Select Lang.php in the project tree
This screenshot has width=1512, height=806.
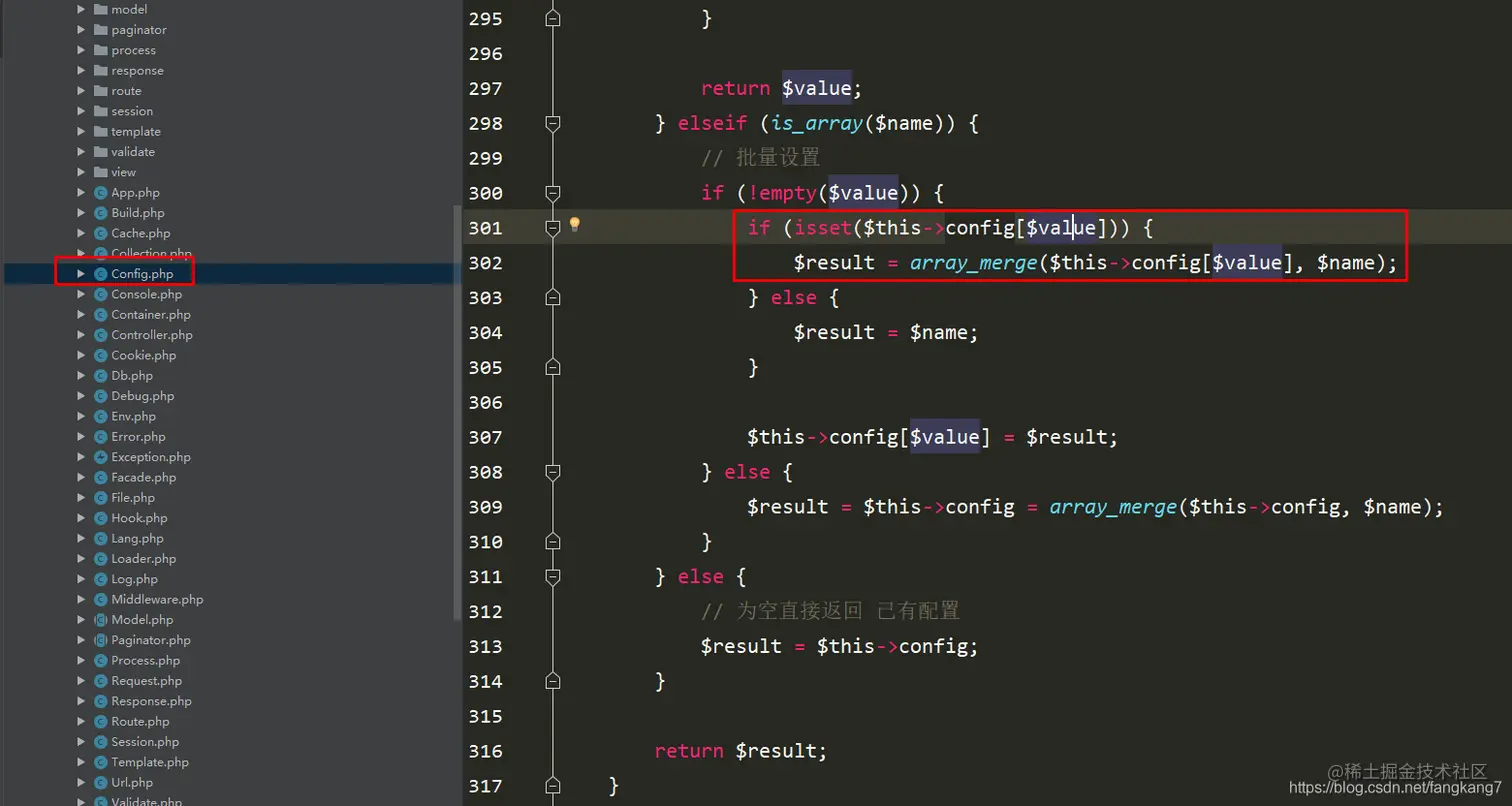pyautogui.click(x=135, y=538)
